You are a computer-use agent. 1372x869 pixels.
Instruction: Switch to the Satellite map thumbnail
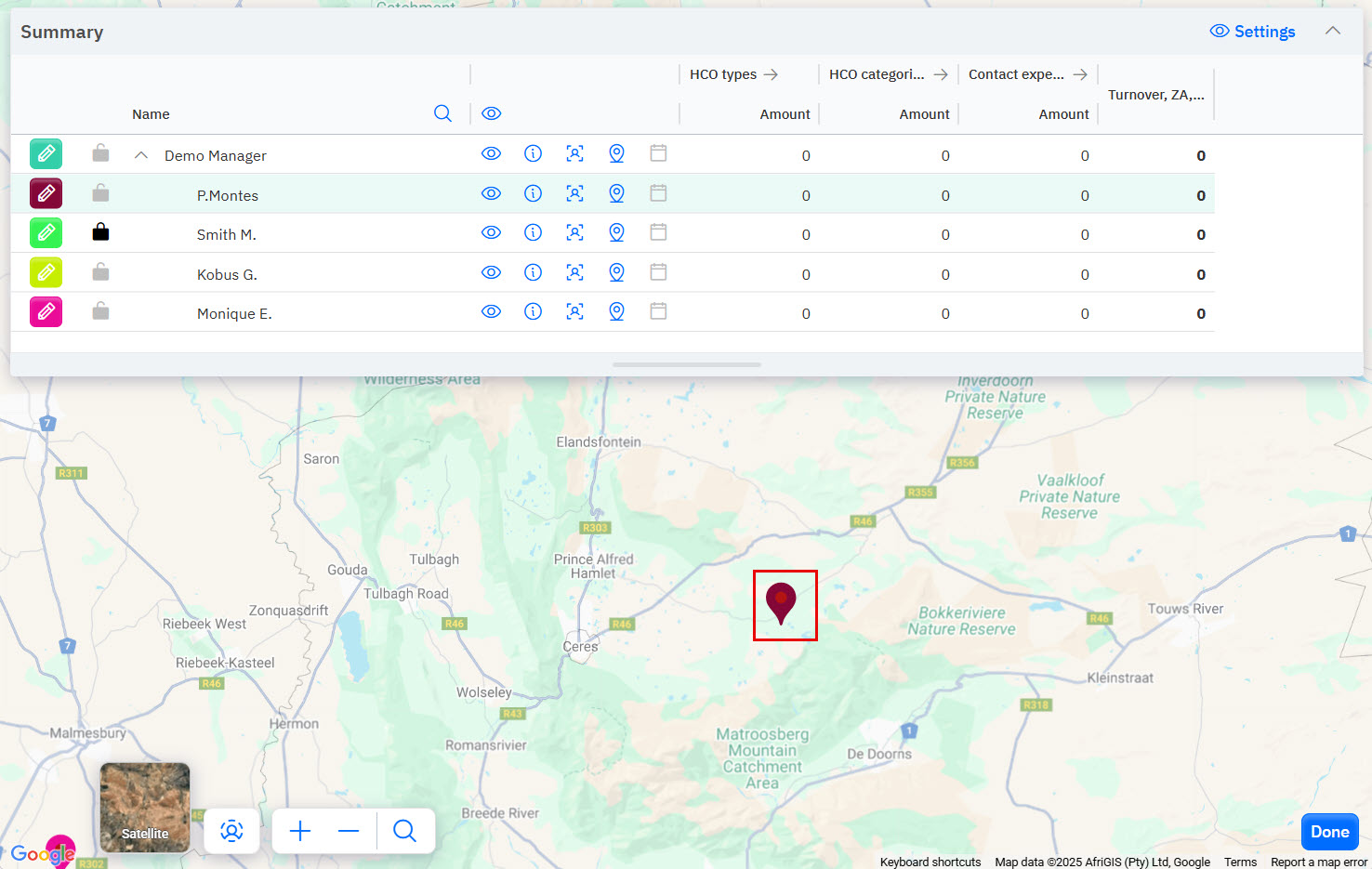point(145,807)
